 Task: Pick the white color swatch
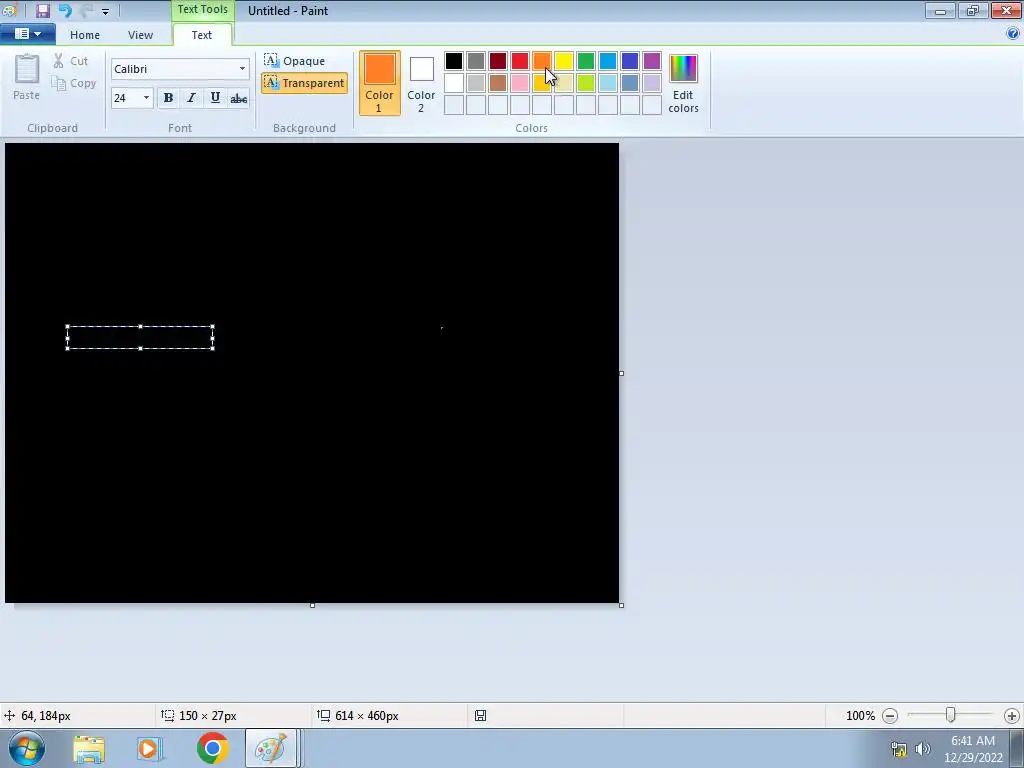[454, 83]
